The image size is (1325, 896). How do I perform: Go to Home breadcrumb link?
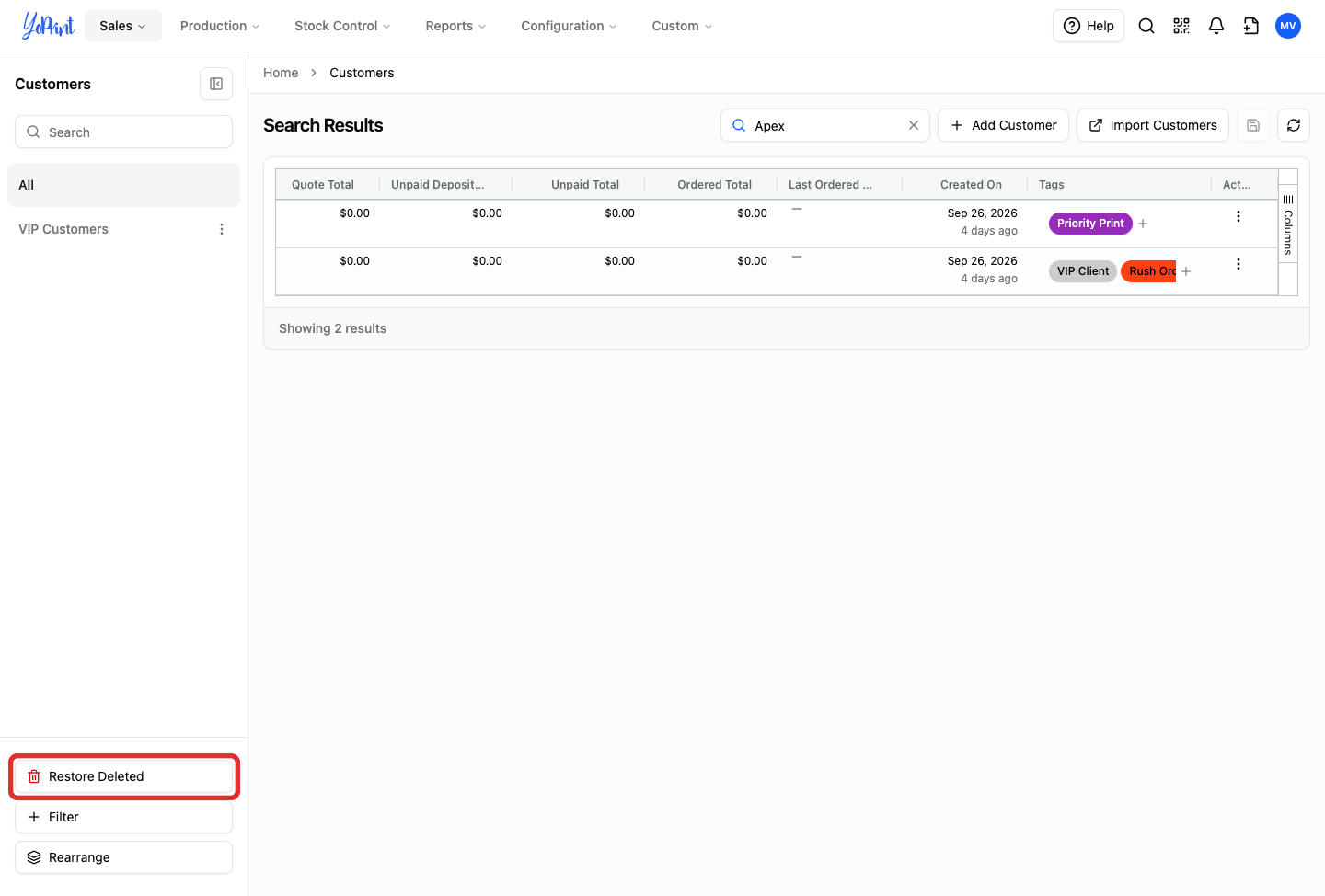(281, 73)
